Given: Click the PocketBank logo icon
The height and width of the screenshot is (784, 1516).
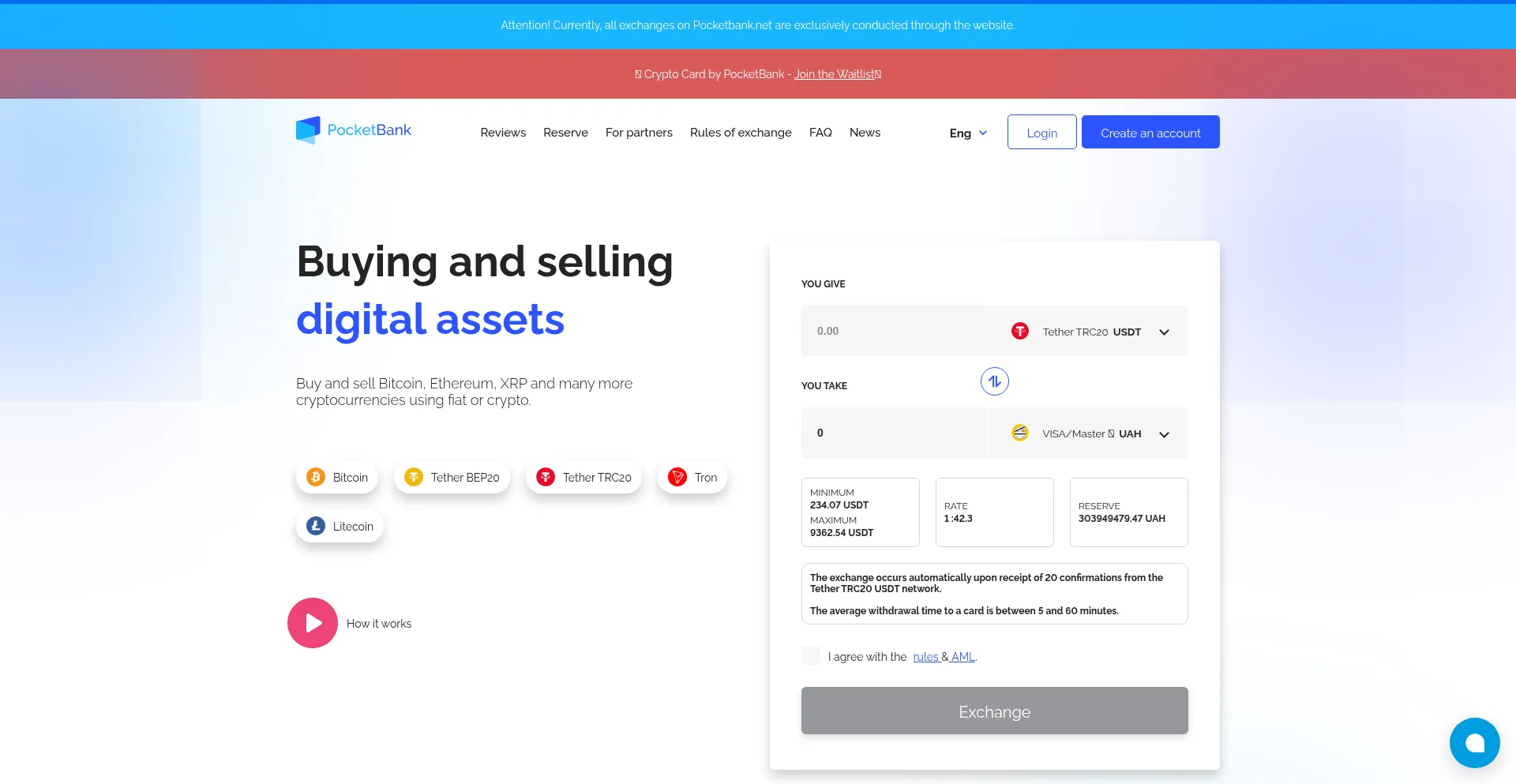Looking at the screenshot, I should tap(308, 130).
